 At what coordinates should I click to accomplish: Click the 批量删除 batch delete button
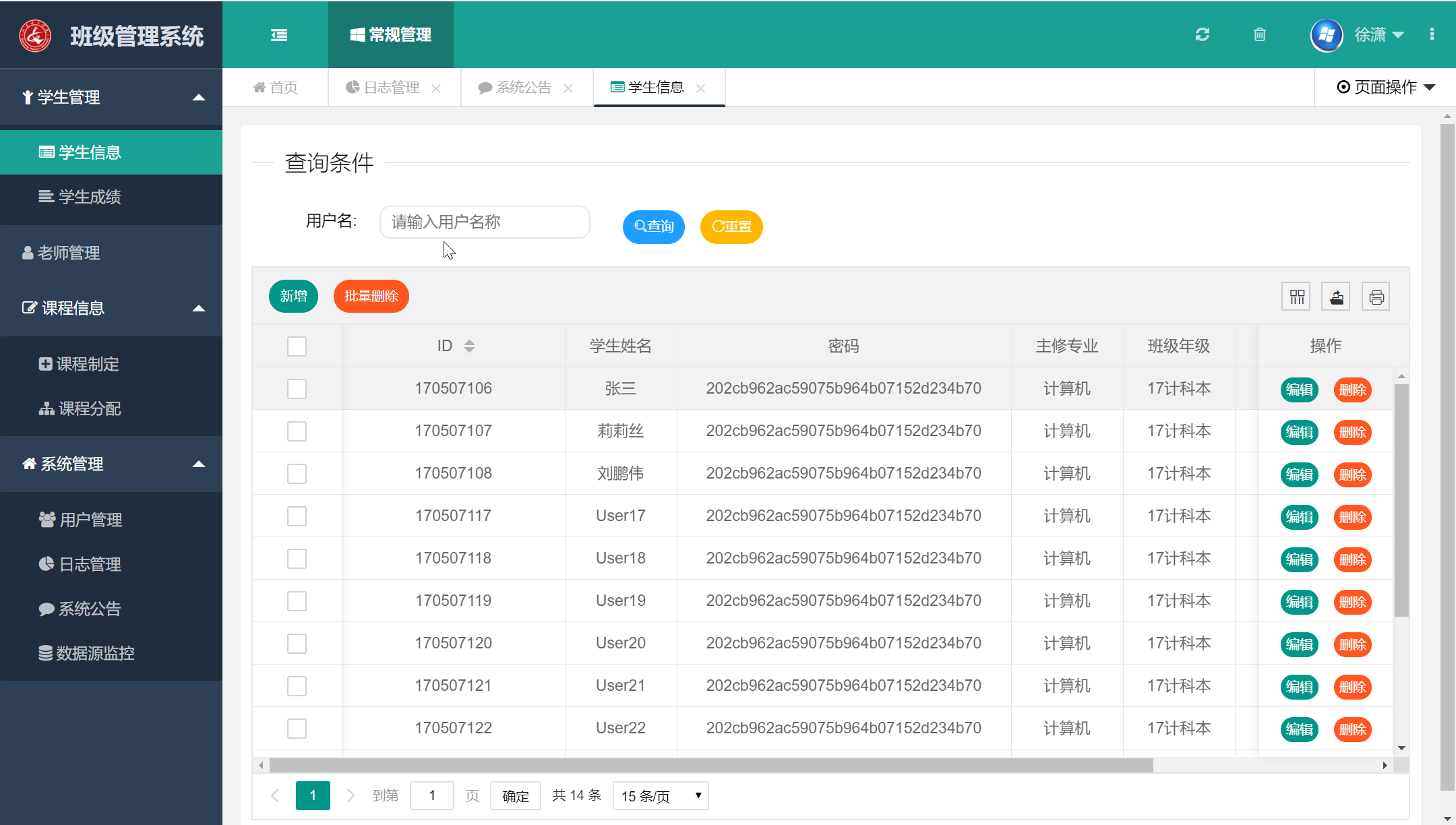(x=371, y=296)
